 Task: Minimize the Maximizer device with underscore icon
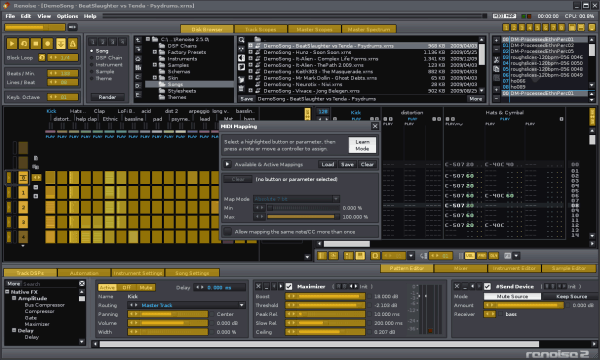click(267, 286)
